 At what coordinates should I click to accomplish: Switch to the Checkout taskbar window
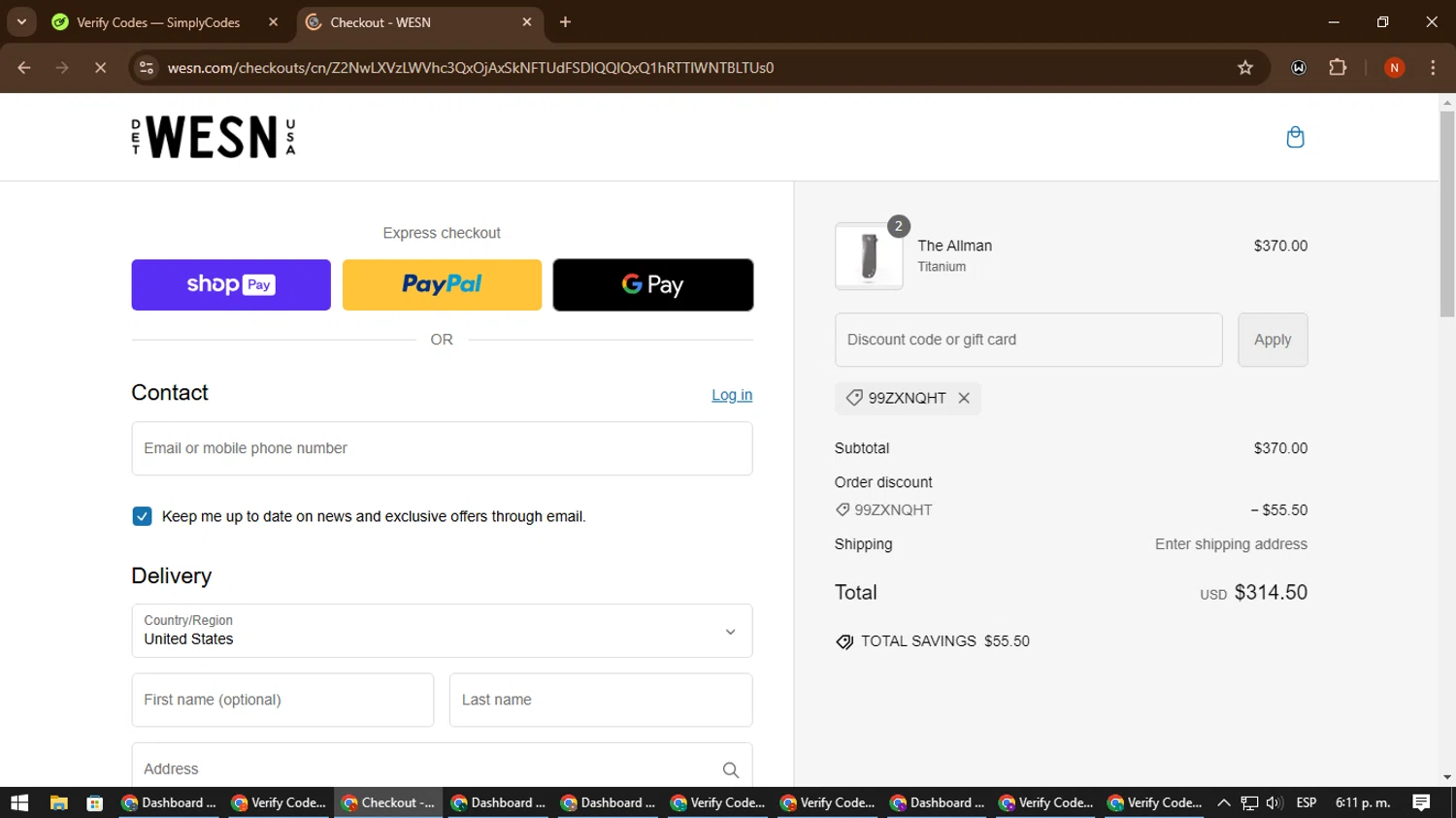tap(389, 802)
